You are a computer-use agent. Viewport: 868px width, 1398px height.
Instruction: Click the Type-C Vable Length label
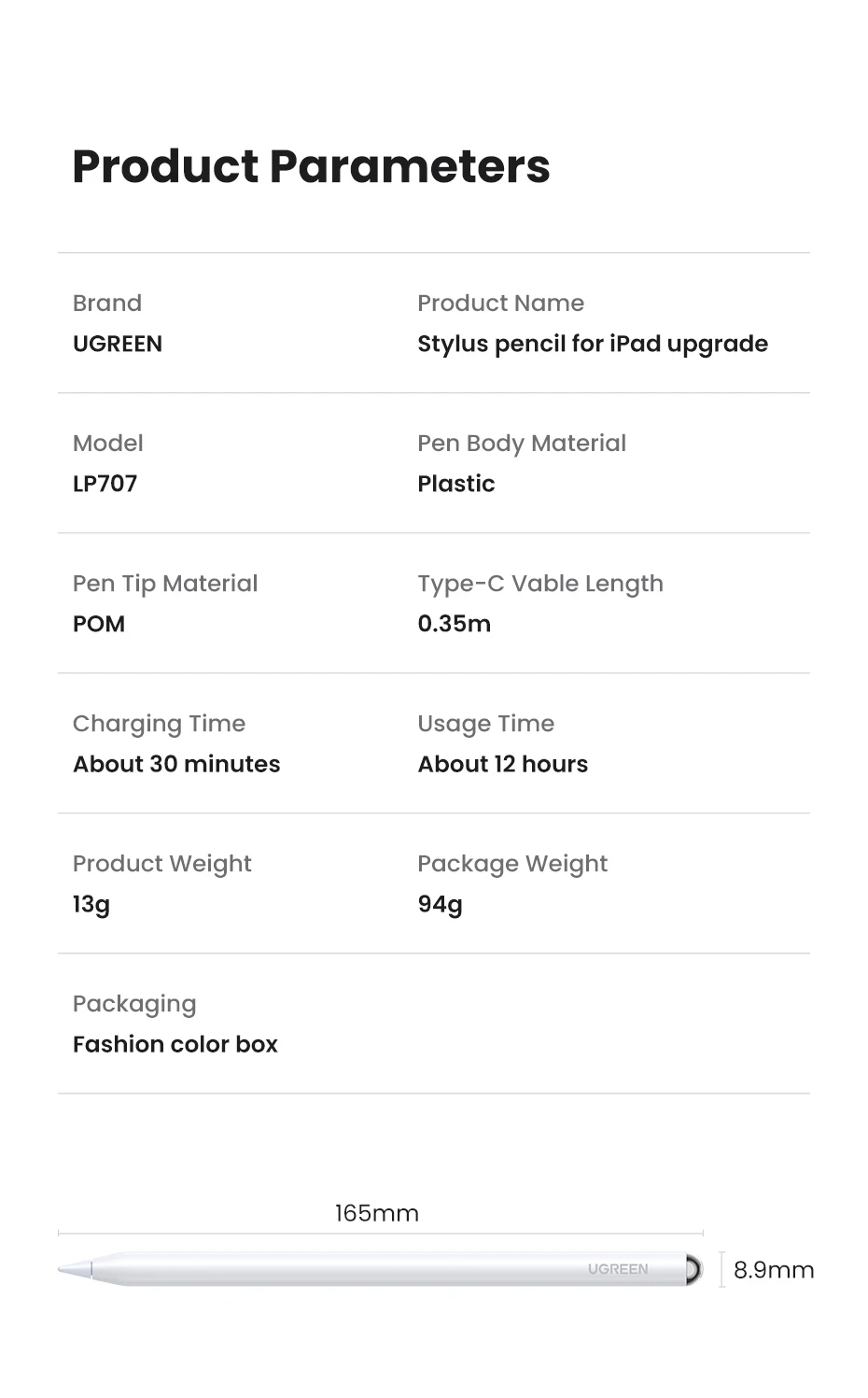(539, 583)
